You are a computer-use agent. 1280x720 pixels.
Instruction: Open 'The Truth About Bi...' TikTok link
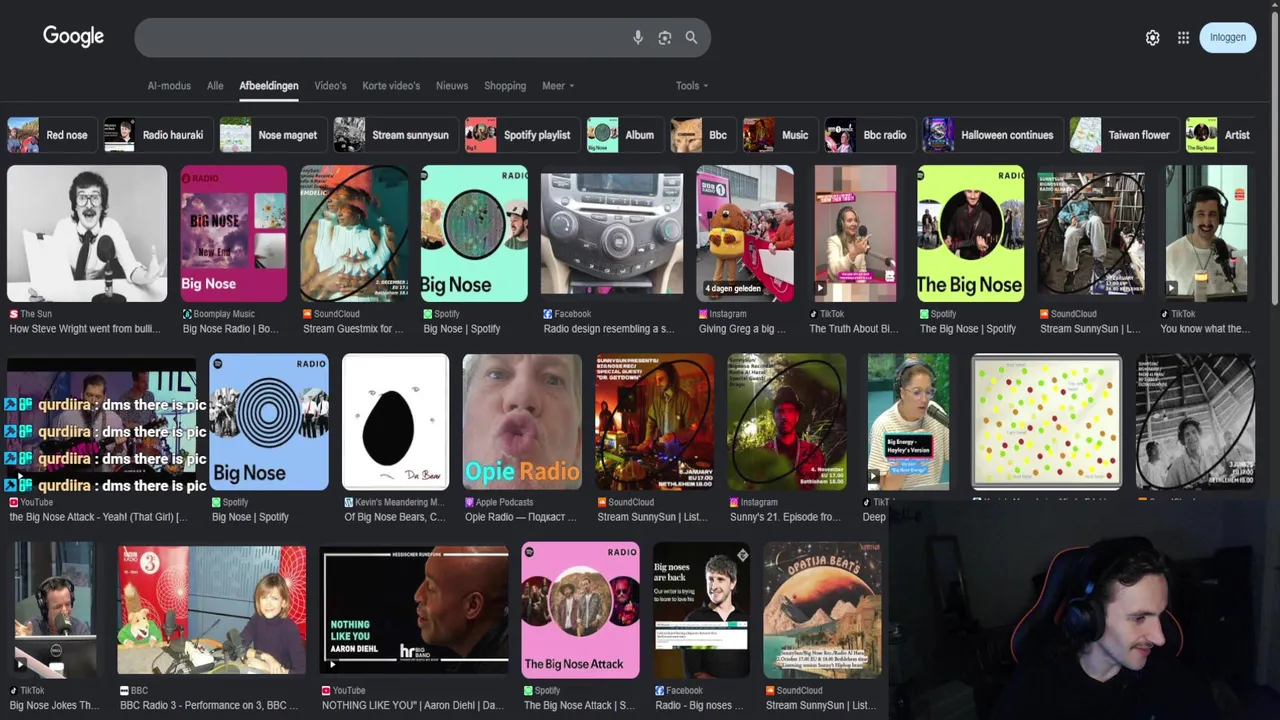854,329
